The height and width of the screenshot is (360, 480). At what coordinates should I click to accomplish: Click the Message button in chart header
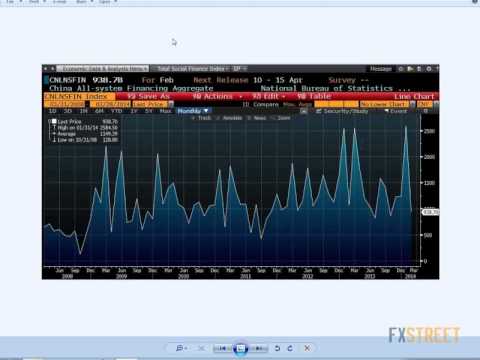point(381,69)
